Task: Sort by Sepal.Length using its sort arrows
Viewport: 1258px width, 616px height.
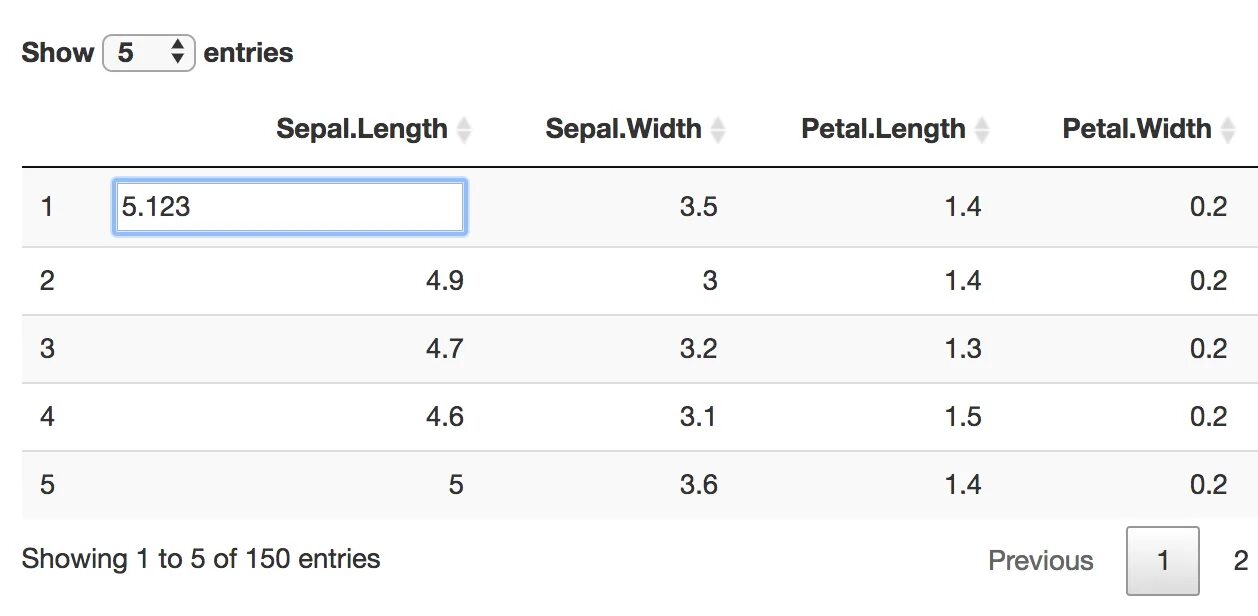Action: [463, 130]
